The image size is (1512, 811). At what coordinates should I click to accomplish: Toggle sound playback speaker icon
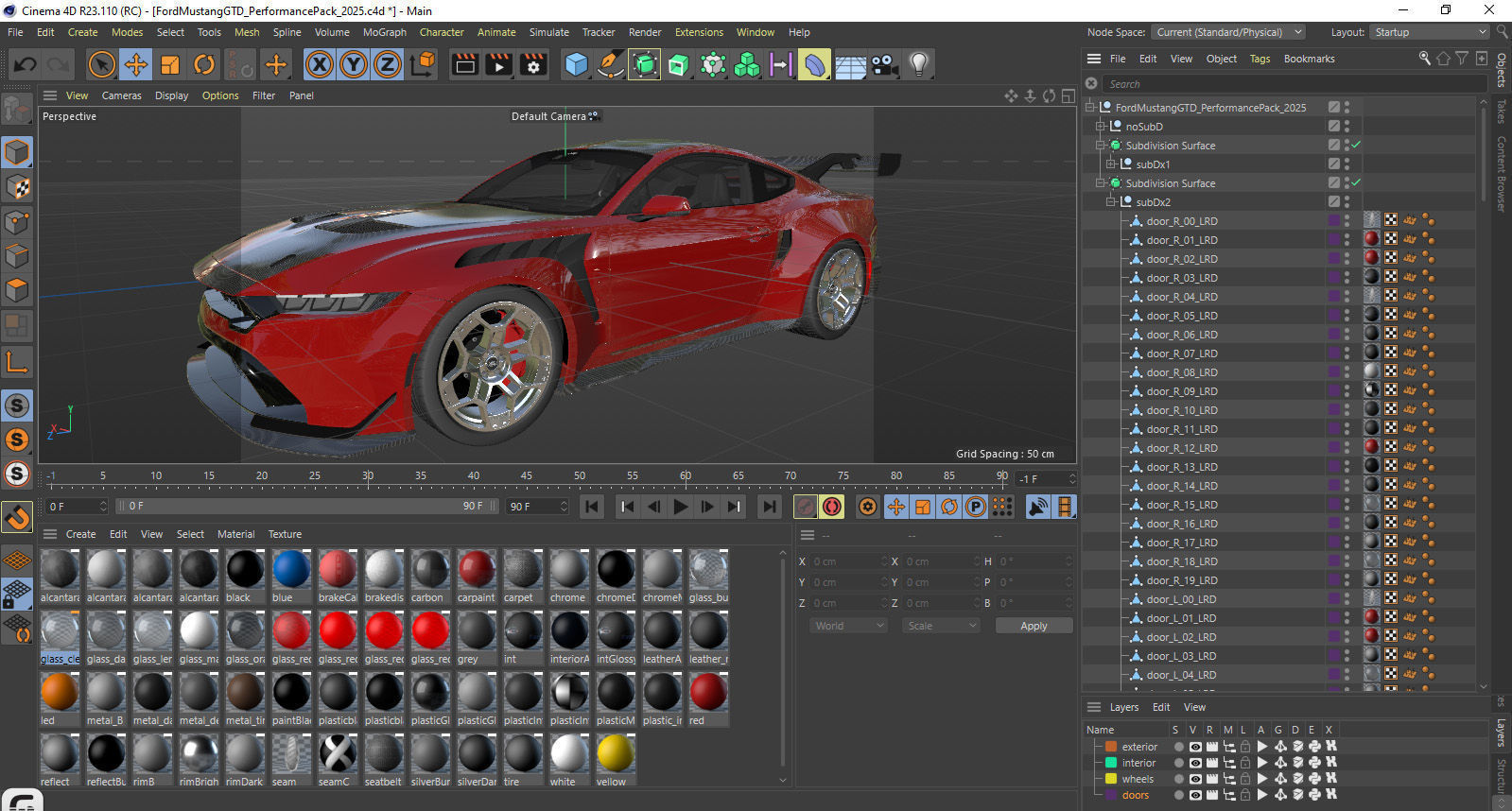(x=1038, y=508)
